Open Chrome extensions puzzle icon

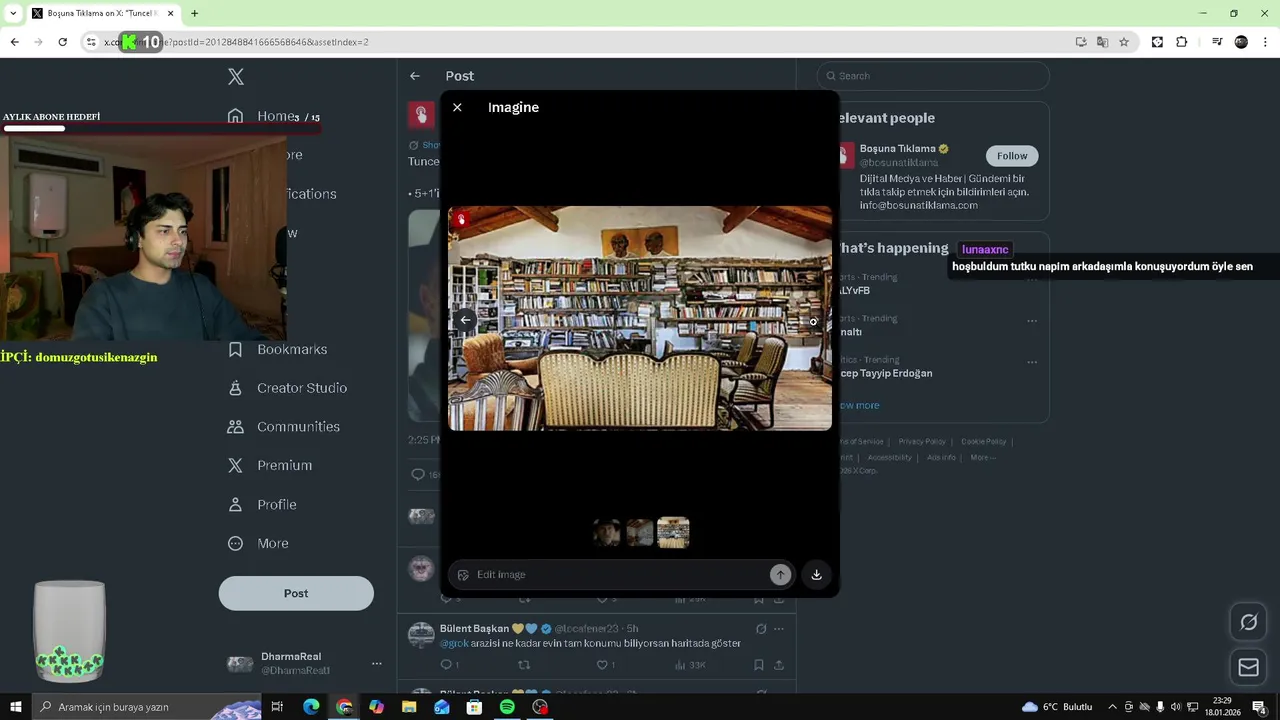click(1181, 42)
